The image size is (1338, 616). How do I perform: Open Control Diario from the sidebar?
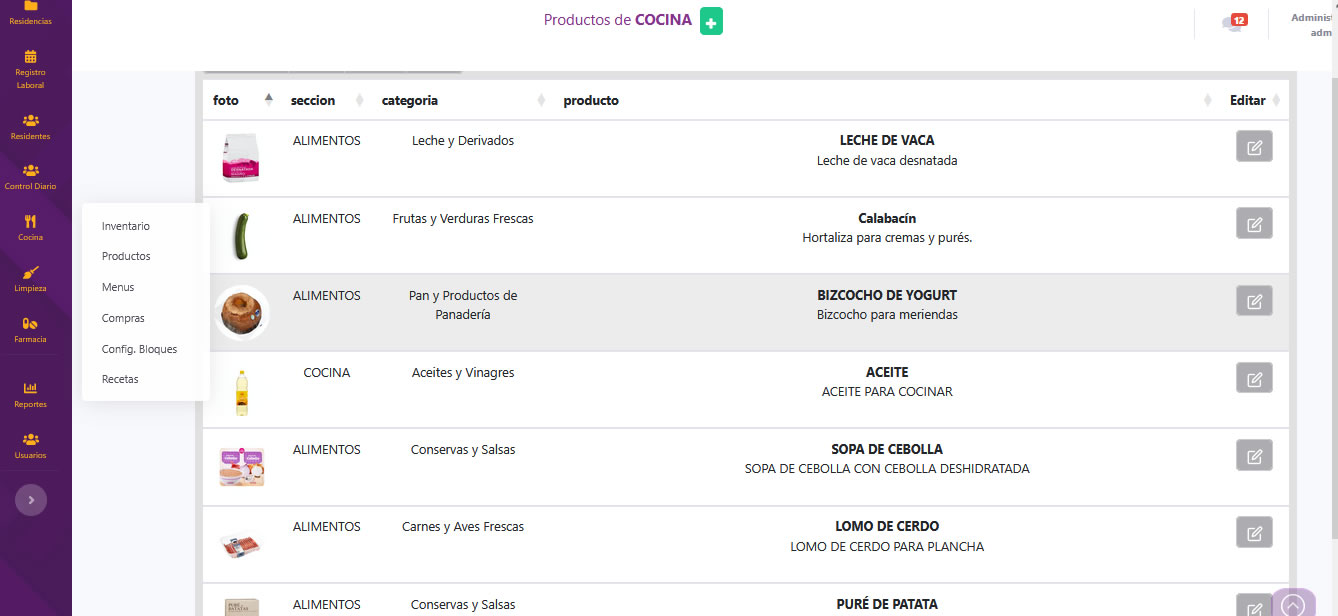(30, 176)
